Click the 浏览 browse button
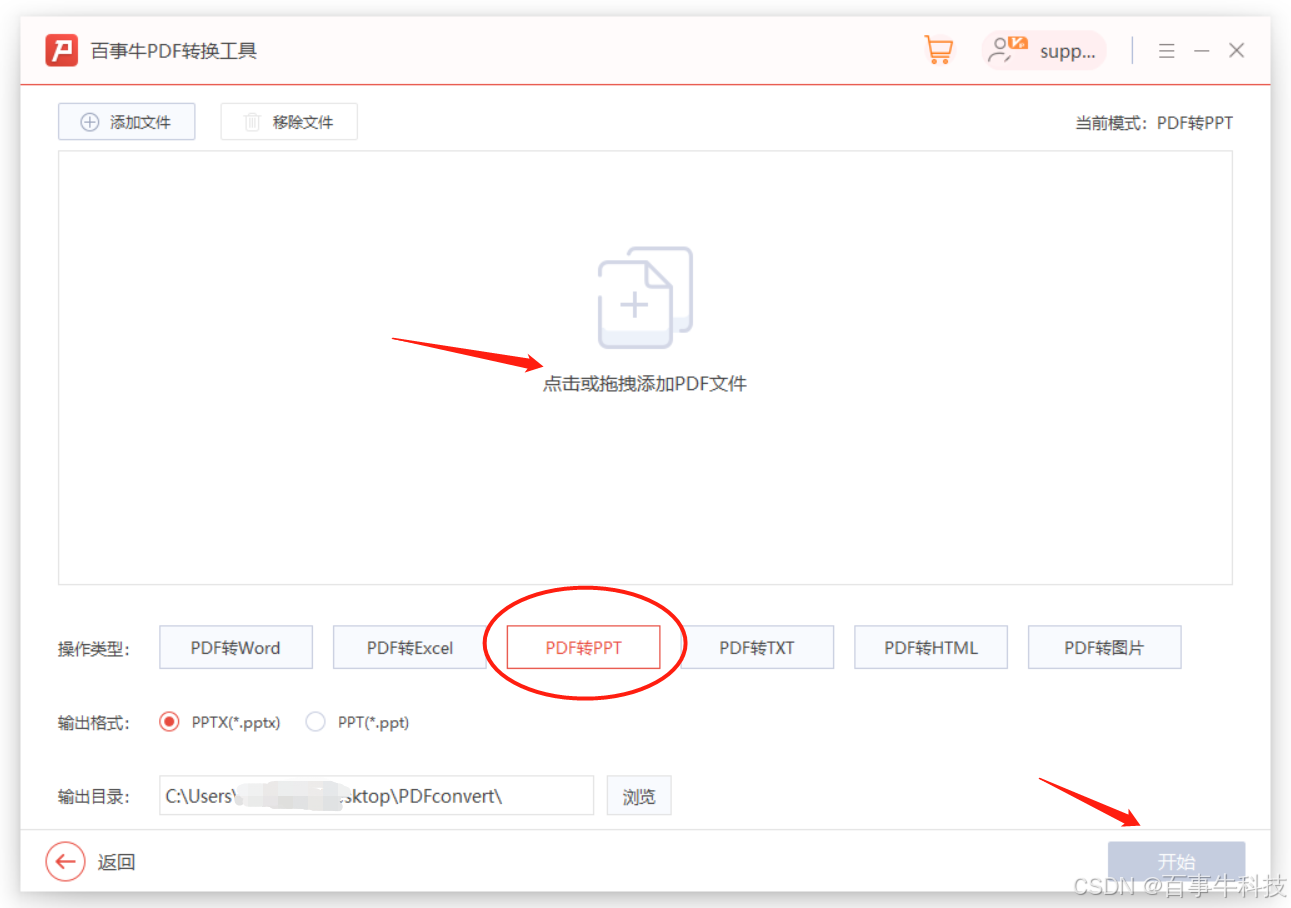Viewport: 1291px width, 908px height. [x=639, y=796]
